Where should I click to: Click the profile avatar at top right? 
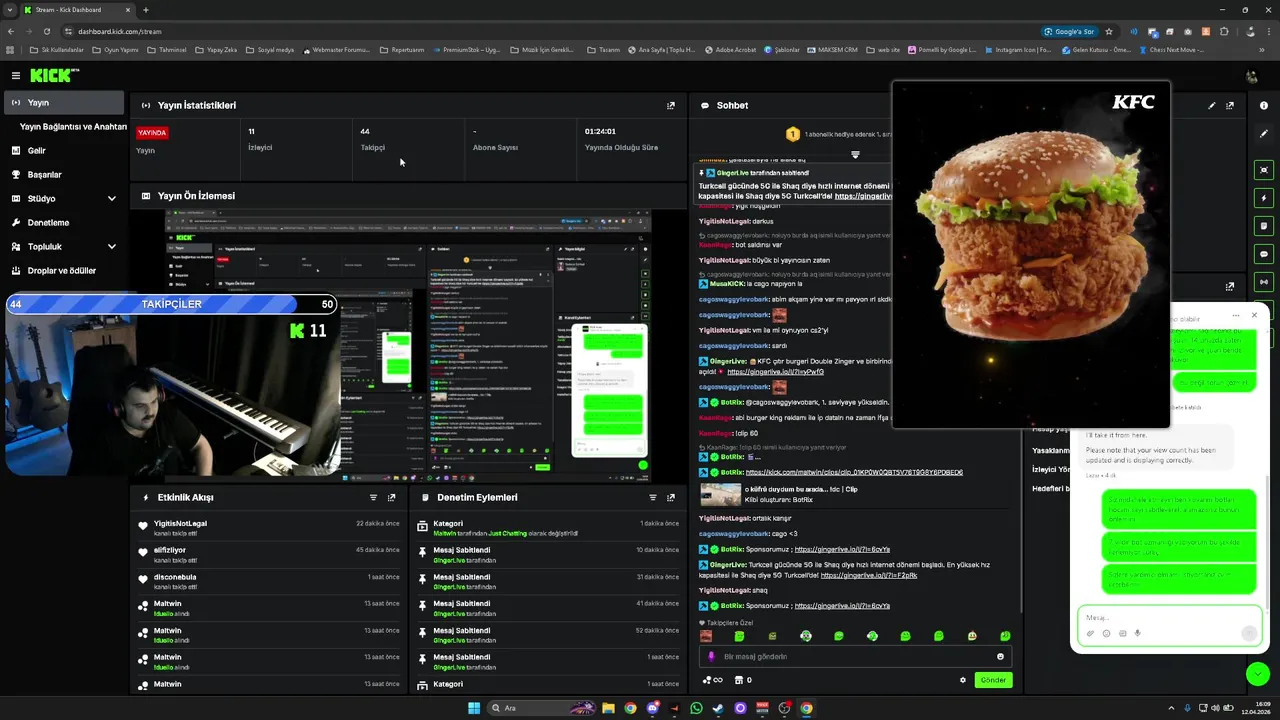[1251, 77]
